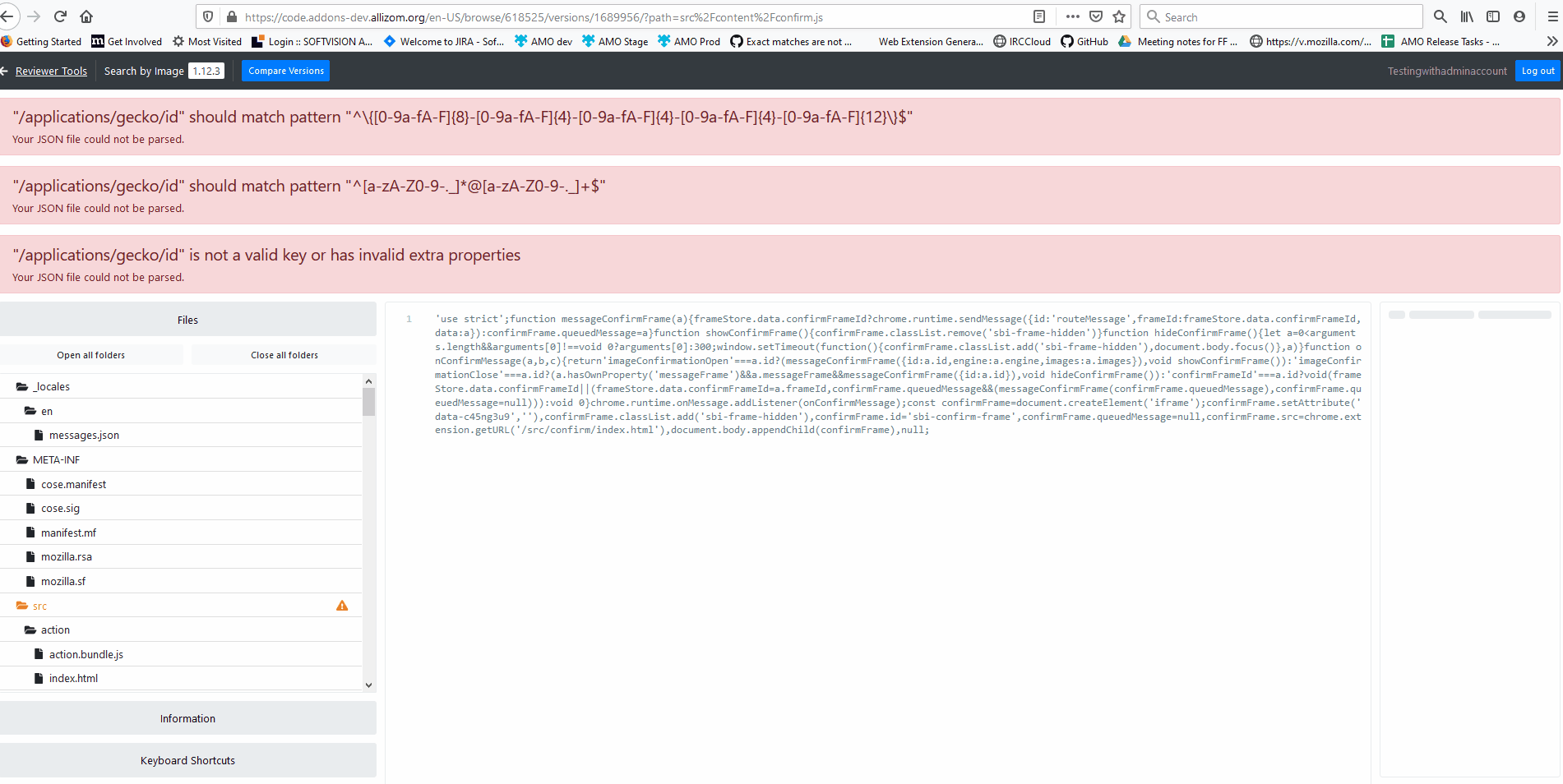1563x784 pixels.
Task: Click the 1.12.3 version badge
Action: tap(206, 71)
